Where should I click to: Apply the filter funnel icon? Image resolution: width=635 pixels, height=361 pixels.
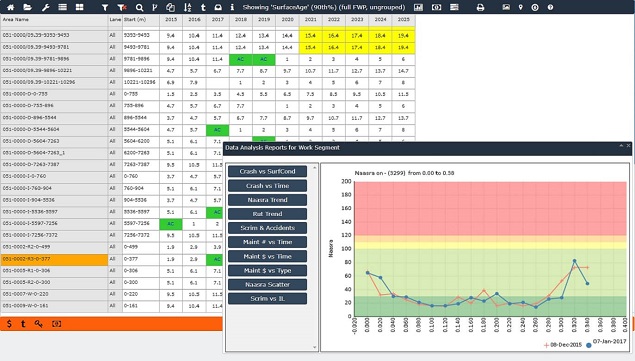(104, 7)
